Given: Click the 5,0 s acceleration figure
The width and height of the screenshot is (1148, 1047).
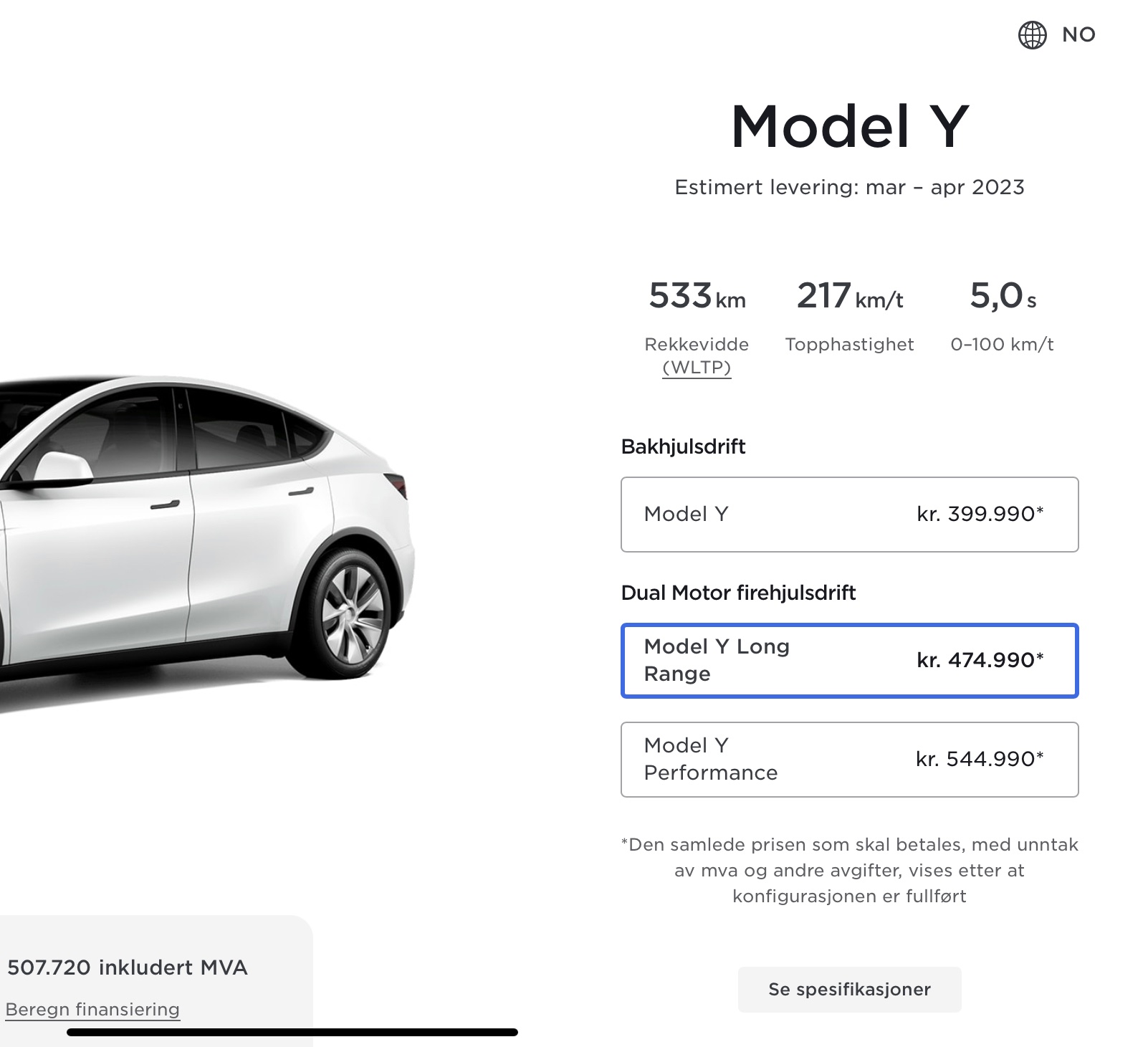Looking at the screenshot, I should pos(1003,296).
